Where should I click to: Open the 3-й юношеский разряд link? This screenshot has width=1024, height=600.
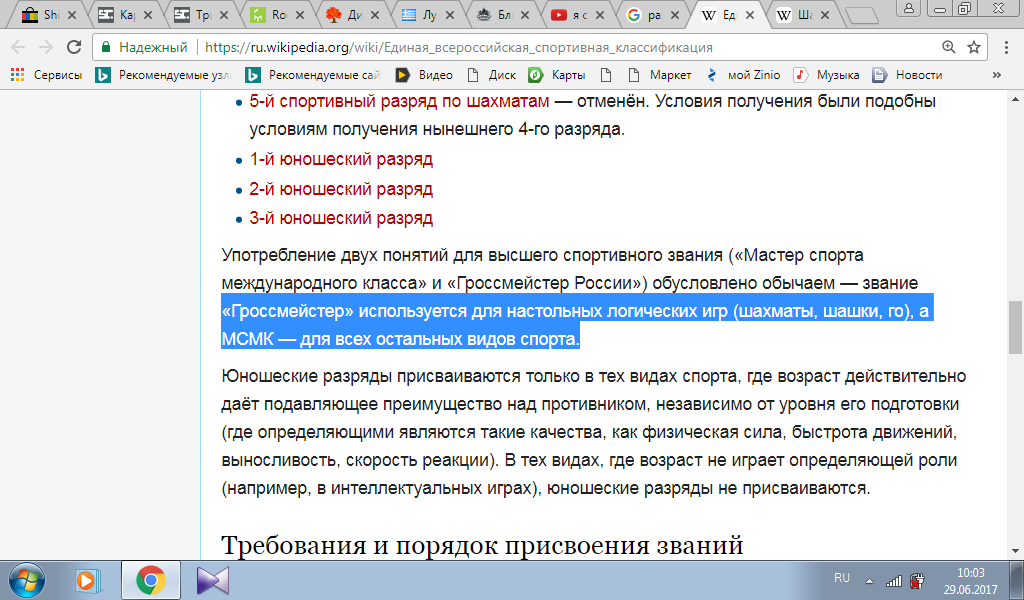coord(341,217)
